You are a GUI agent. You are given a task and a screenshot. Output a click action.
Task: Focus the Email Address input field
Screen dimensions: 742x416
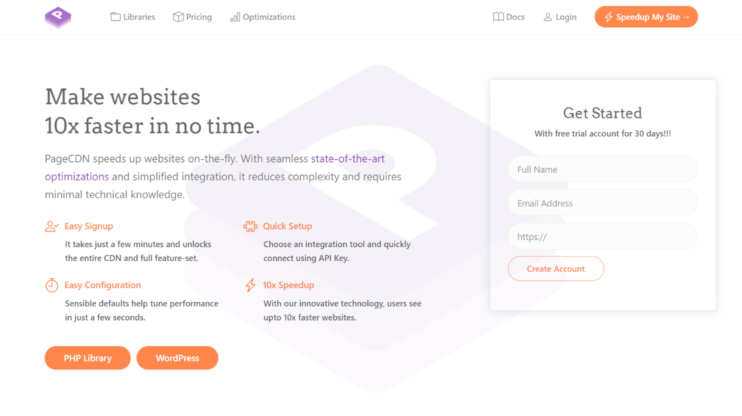pyautogui.click(x=602, y=203)
